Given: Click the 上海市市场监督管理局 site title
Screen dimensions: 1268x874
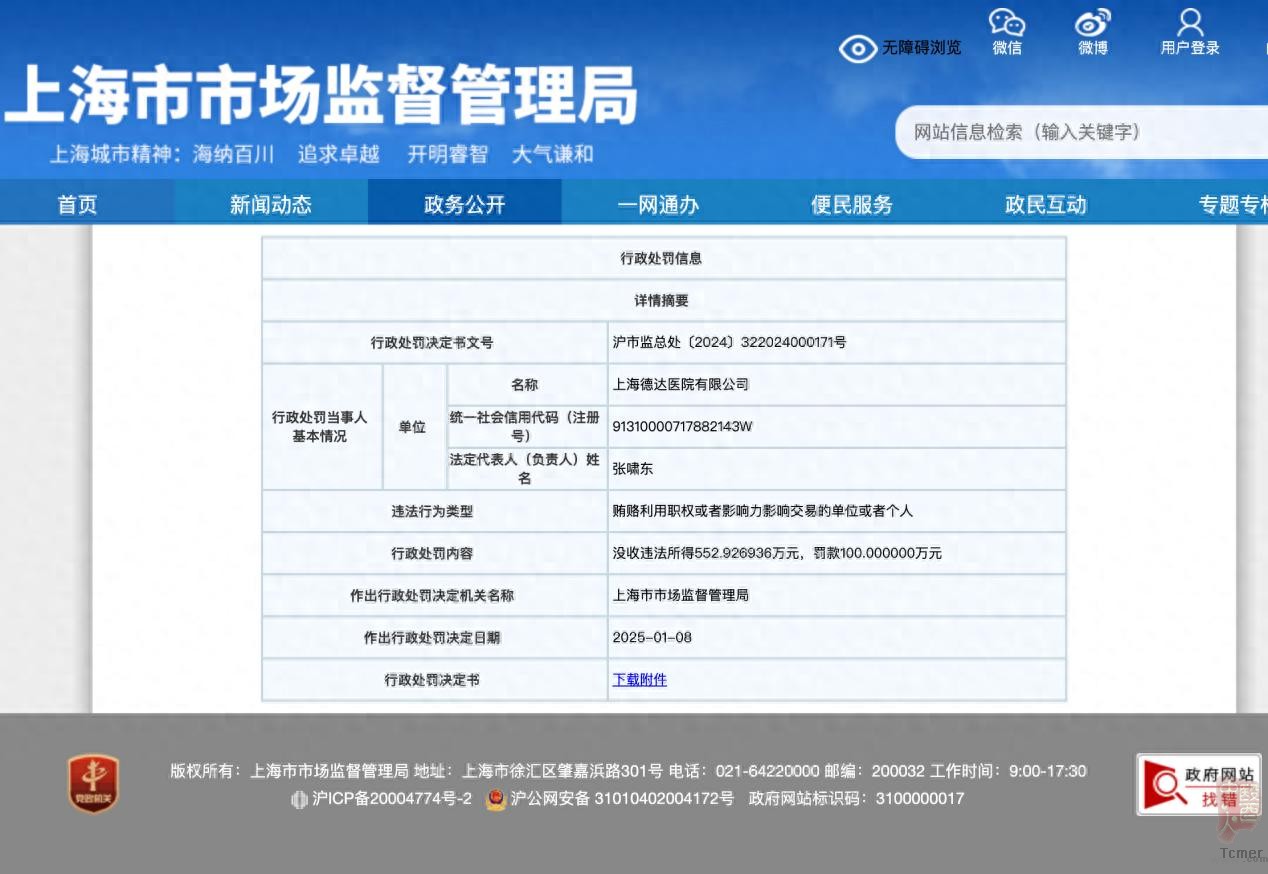Looking at the screenshot, I should click(x=320, y=97).
